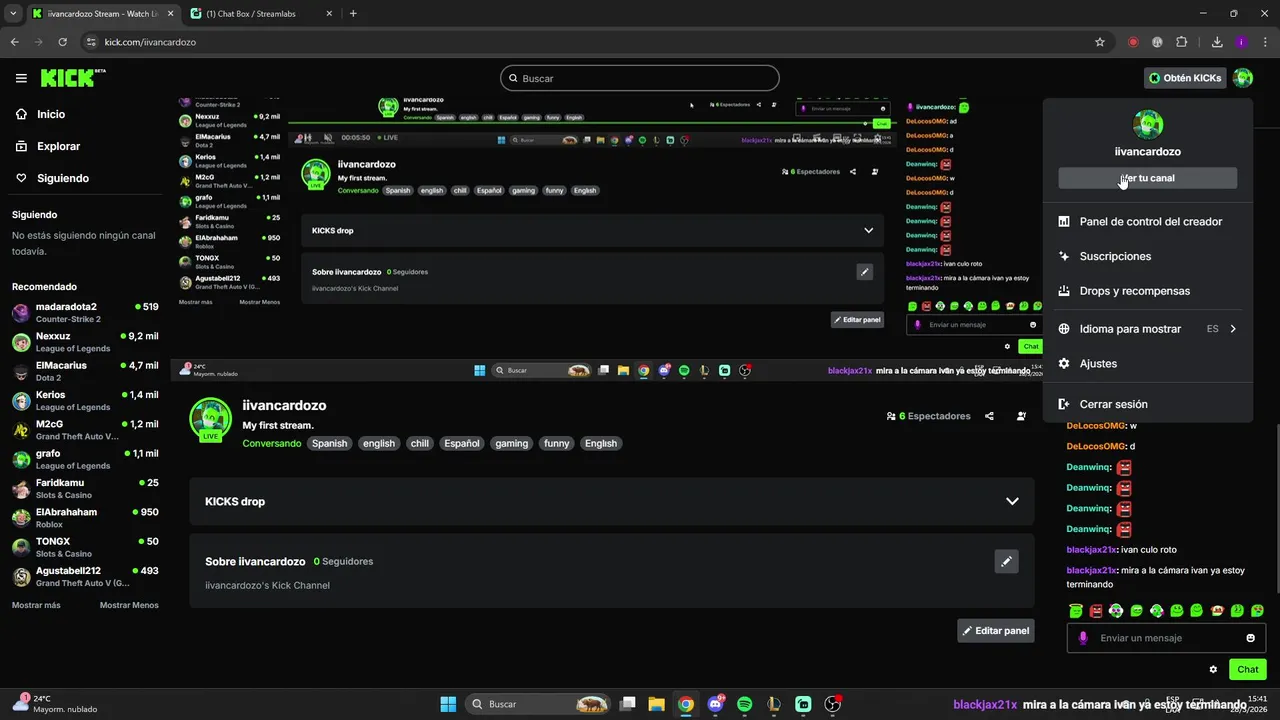Open madaradota2 recommended channel
Image resolution: width=1280 pixels, height=720 pixels.
tap(85, 312)
